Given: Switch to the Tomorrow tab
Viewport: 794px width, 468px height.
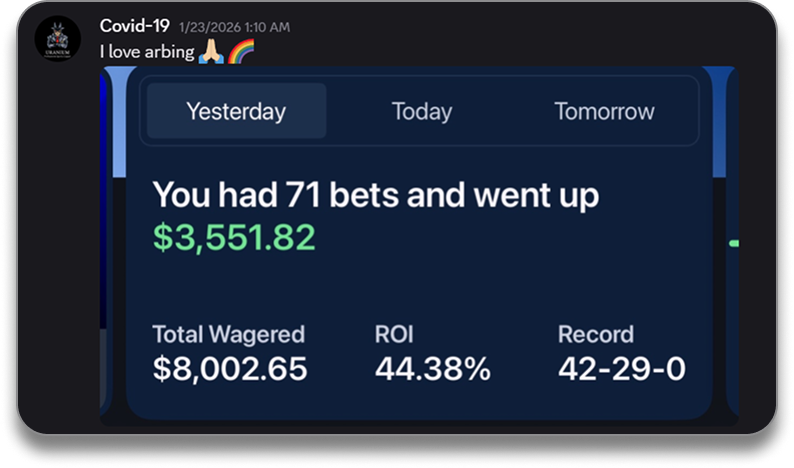Looking at the screenshot, I should point(604,111).
